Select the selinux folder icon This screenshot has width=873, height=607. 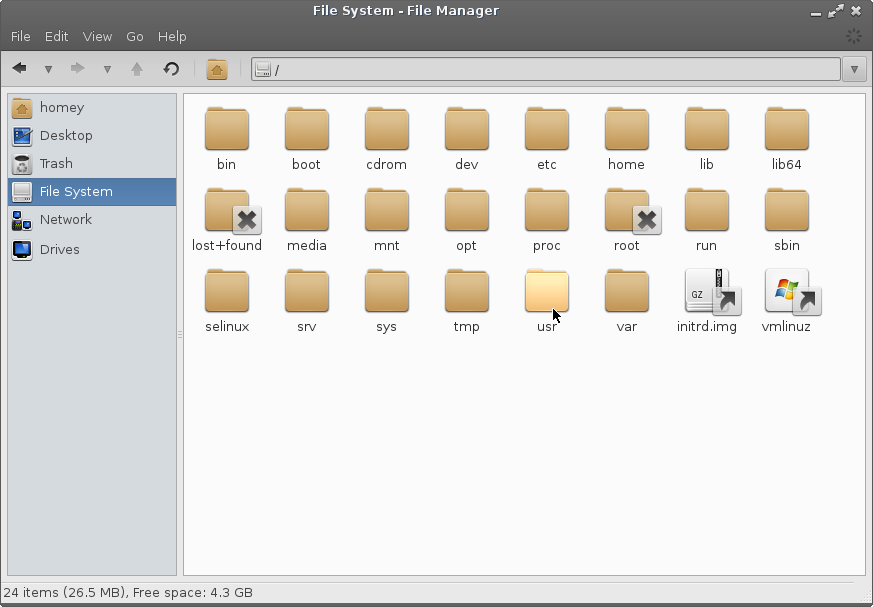click(x=227, y=291)
